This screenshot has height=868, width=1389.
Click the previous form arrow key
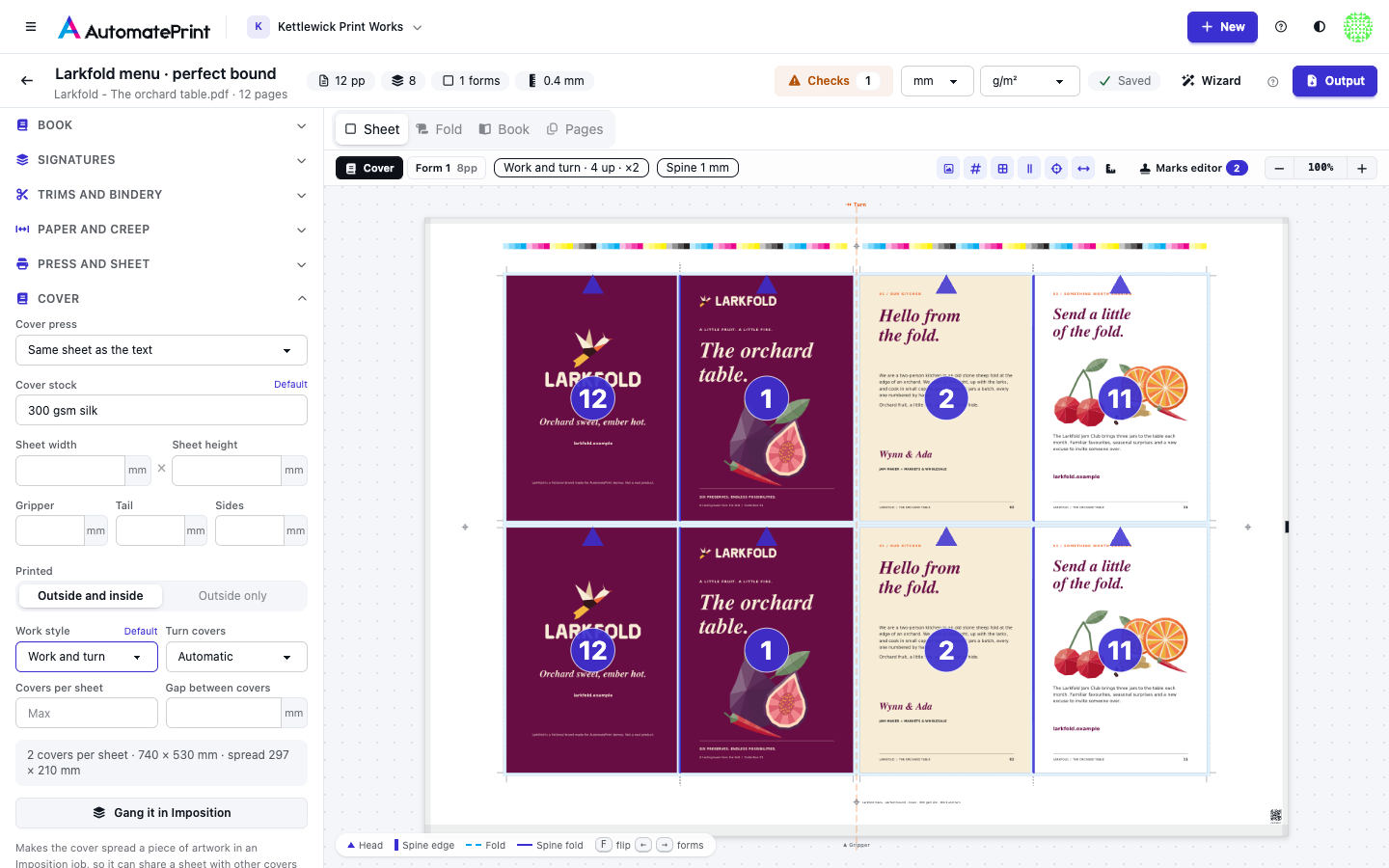pyautogui.click(x=644, y=845)
